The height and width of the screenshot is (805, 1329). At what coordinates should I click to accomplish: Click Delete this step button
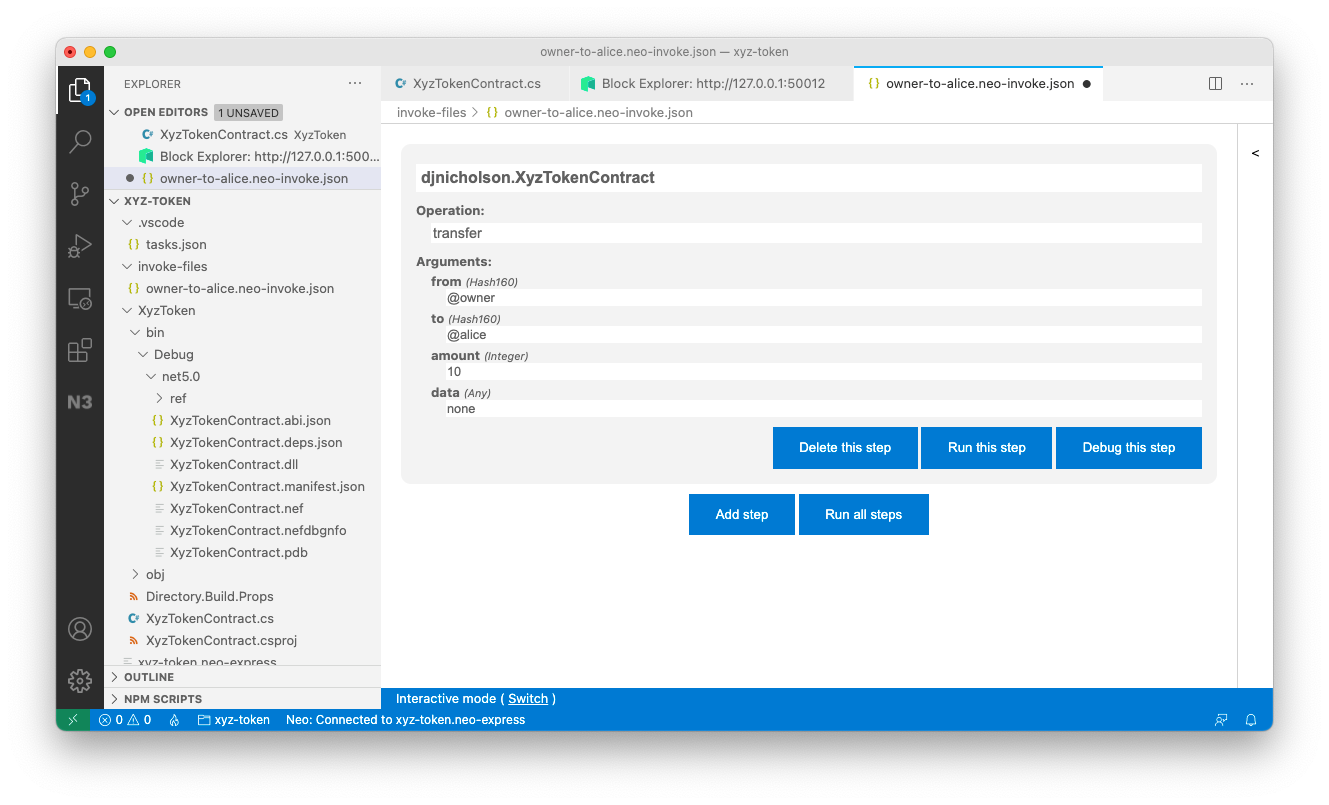click(x=845, y=448)
